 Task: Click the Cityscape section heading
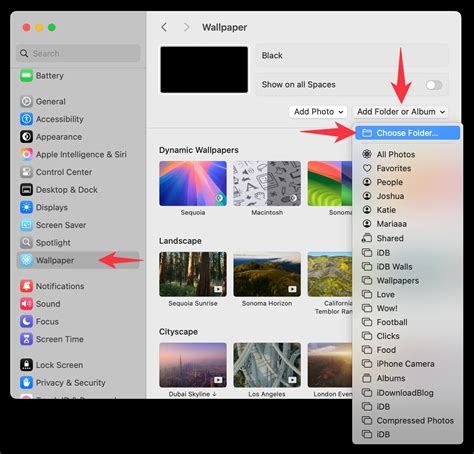(x=178, y=332)
